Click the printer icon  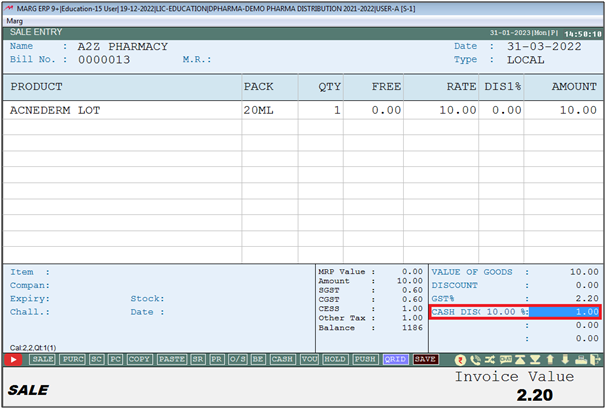pos(579,358)
